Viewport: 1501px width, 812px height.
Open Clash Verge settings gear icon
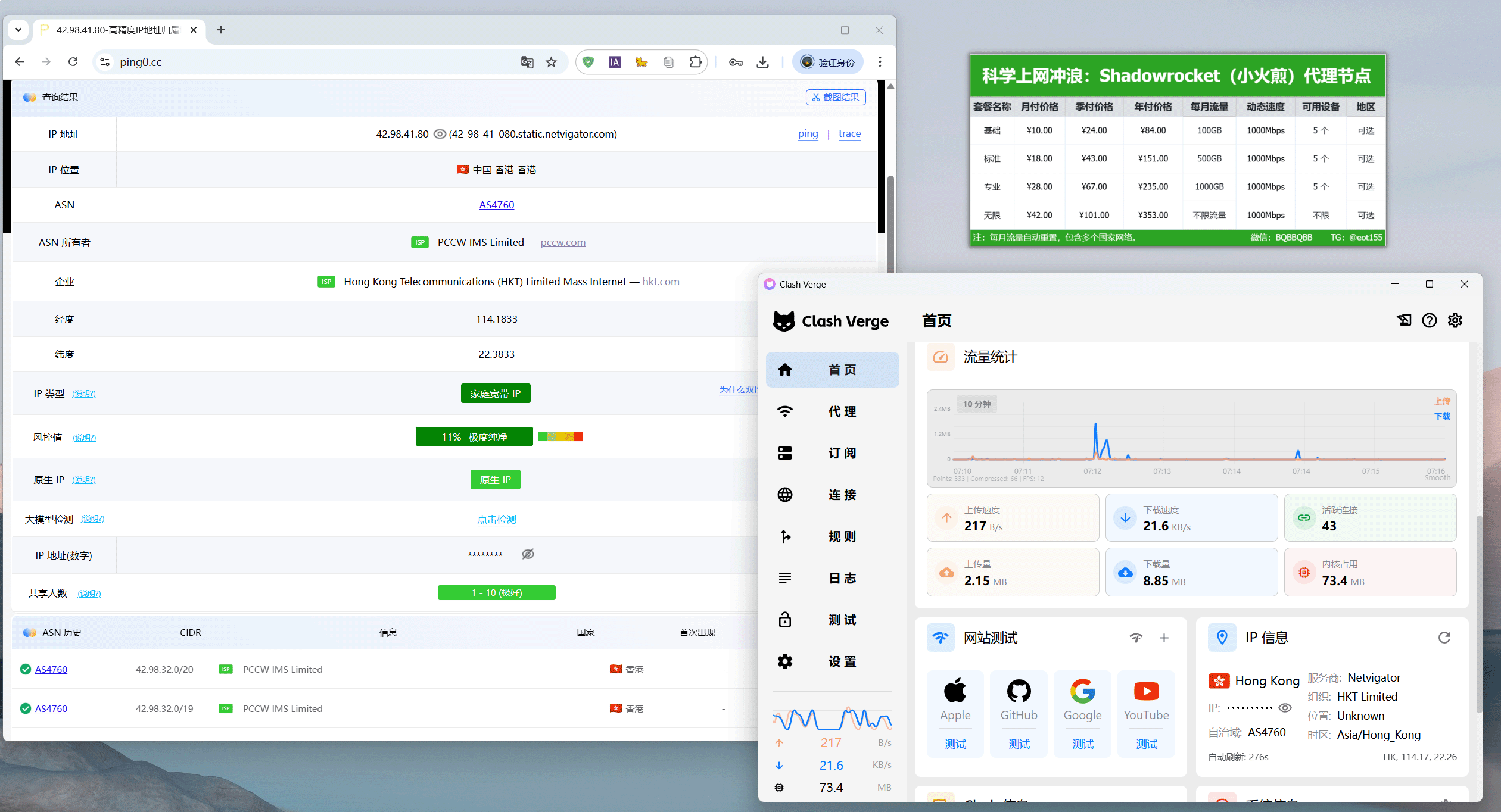click(1455, 320)
